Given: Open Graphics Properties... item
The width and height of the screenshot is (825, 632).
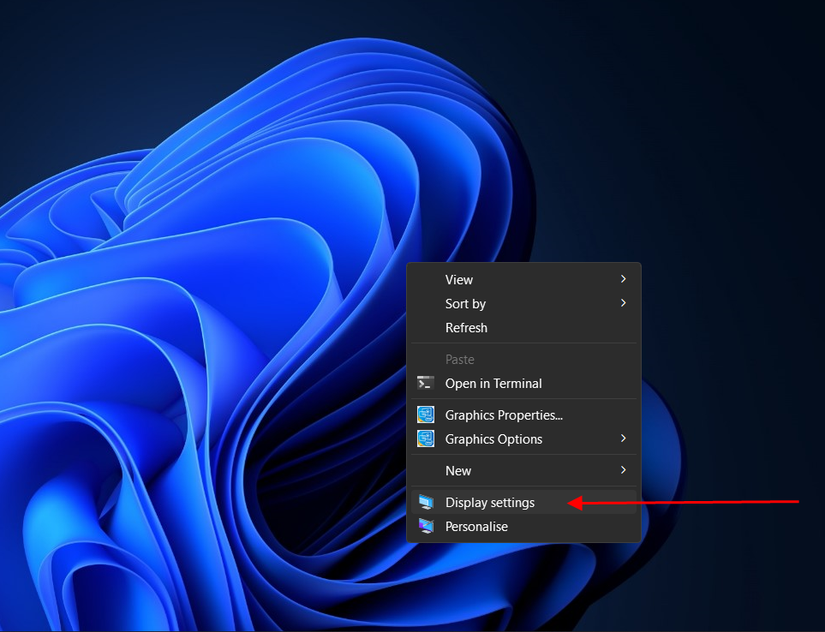Looking at the screenshot, I should click(524, 415).
